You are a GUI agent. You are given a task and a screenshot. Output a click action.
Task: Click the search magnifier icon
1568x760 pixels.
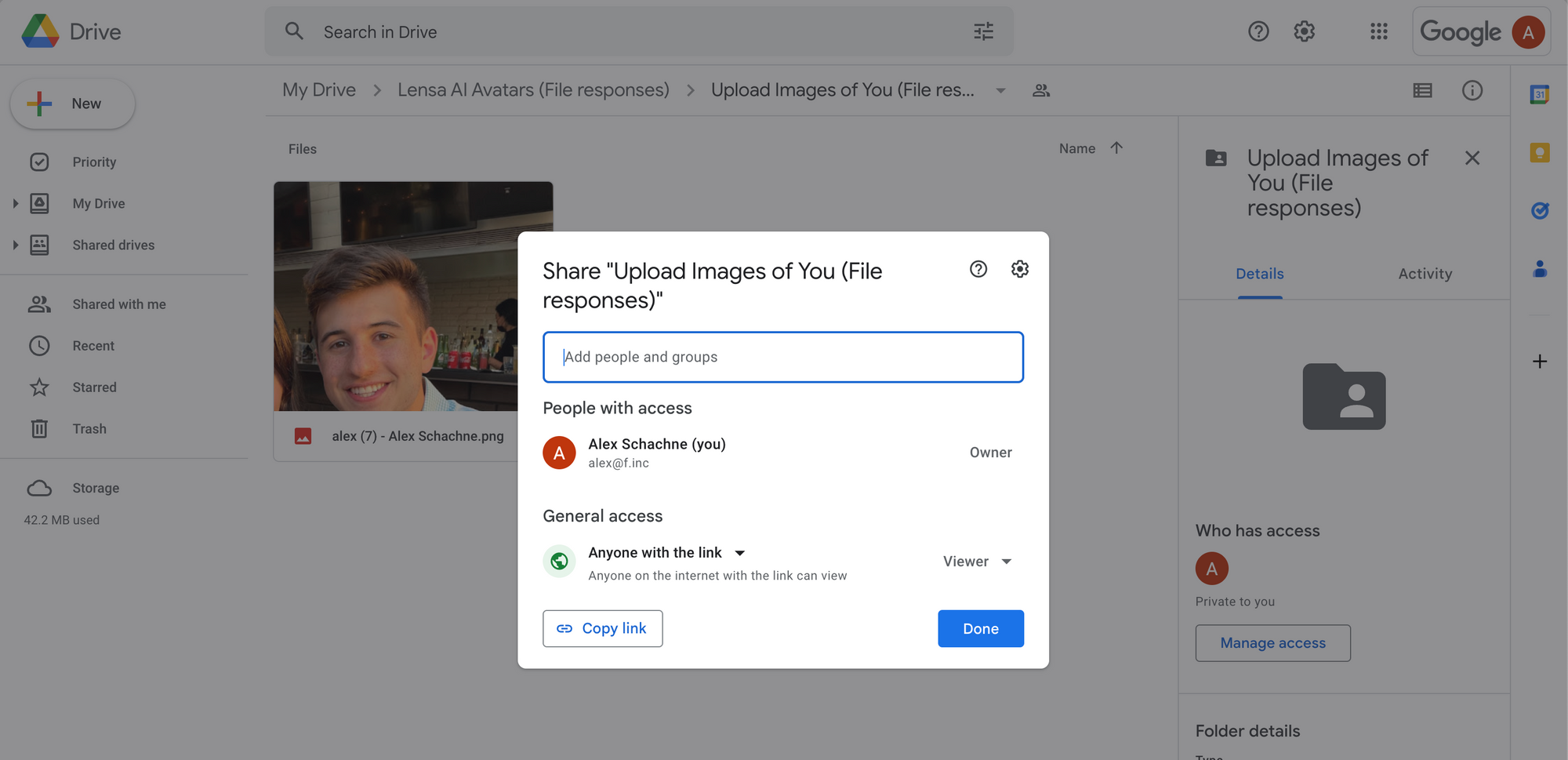click(x=294, y=31)
